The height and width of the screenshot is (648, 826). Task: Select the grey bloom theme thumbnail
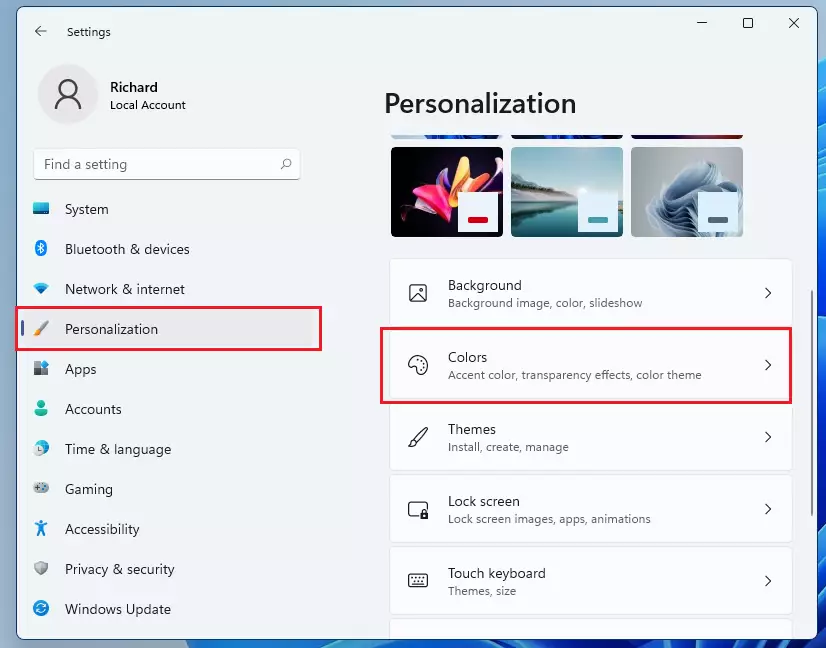click(687, 192)
